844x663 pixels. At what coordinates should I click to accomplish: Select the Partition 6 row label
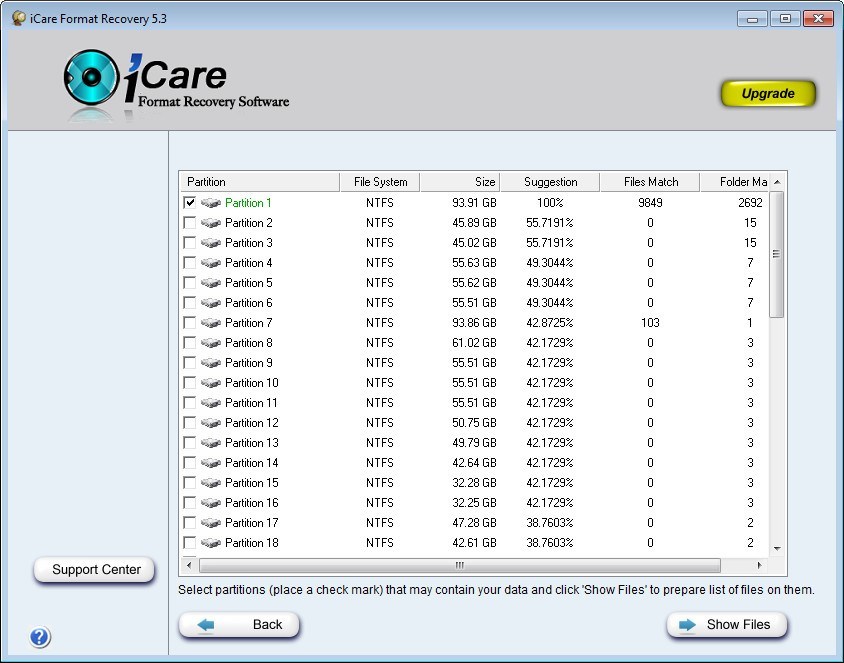point(249,302)
